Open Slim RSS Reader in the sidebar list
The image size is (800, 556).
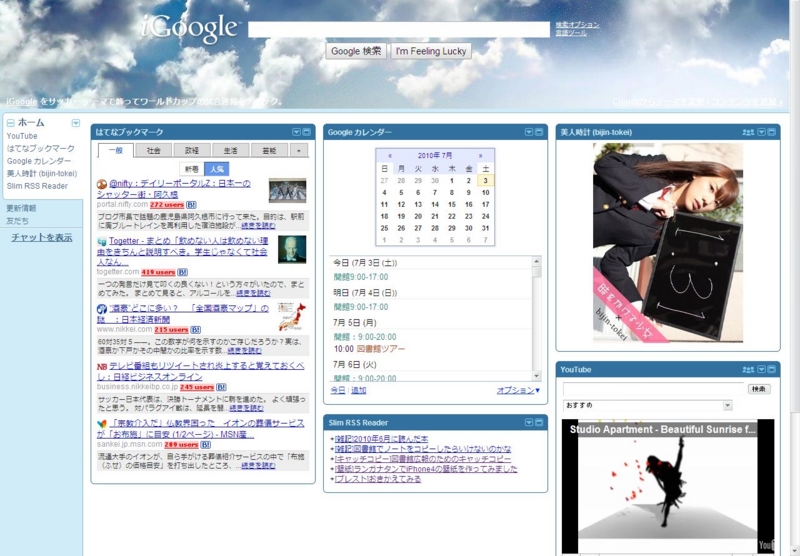[37, 186]
